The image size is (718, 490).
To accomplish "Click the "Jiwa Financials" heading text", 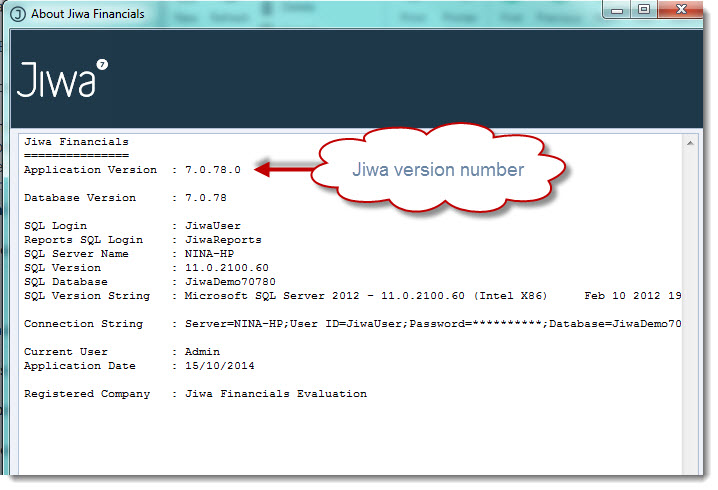I will pos(76,142).
